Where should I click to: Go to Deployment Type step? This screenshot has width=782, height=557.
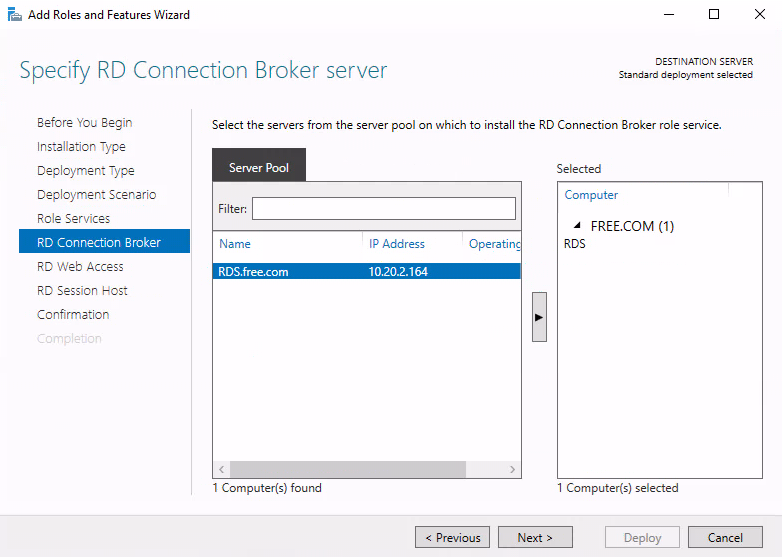86,171
